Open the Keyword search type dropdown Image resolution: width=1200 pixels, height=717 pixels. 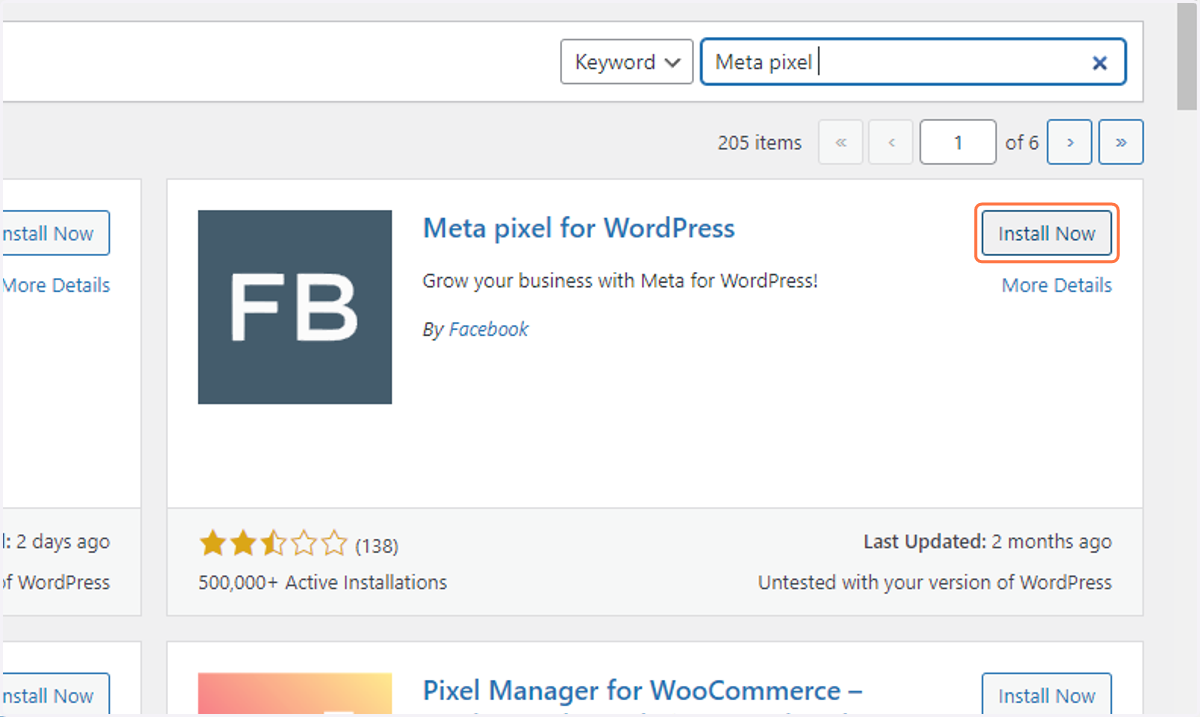pos(627,62)
